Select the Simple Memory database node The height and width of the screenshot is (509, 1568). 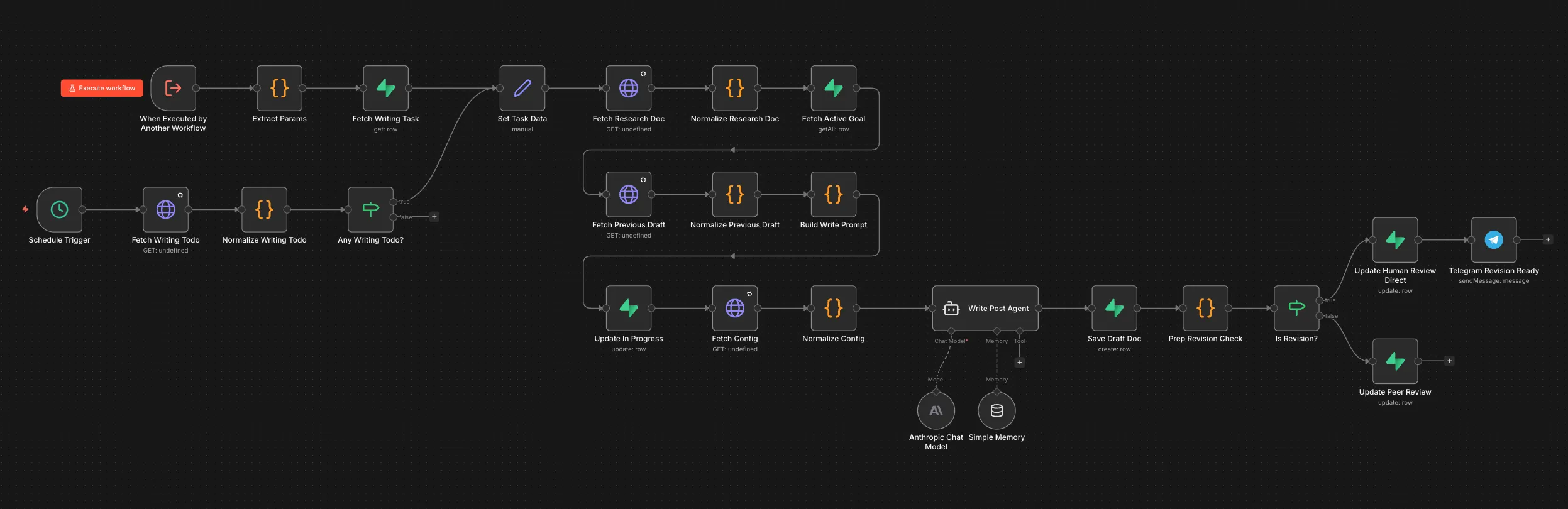tap(997, 411)
